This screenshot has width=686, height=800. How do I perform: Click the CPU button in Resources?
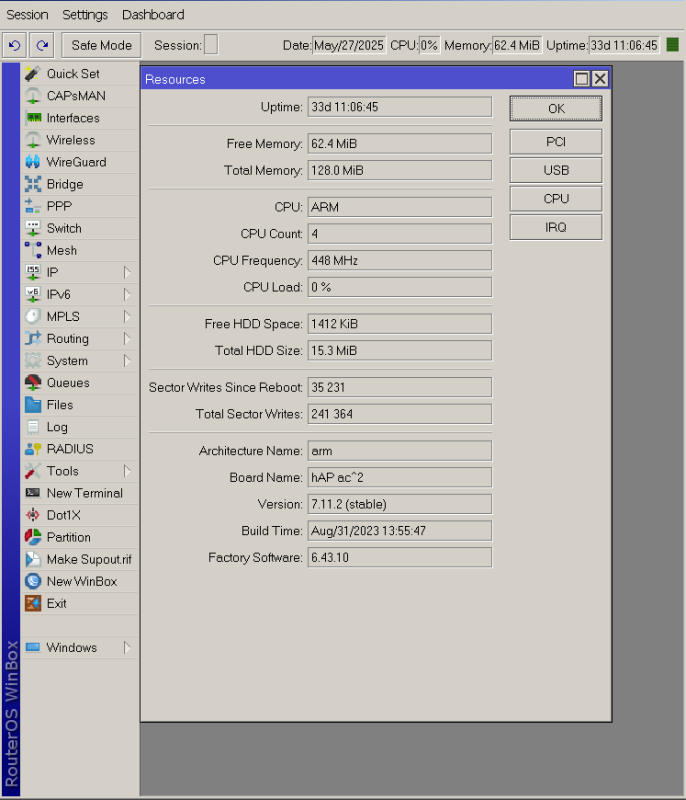coord(556,198)
